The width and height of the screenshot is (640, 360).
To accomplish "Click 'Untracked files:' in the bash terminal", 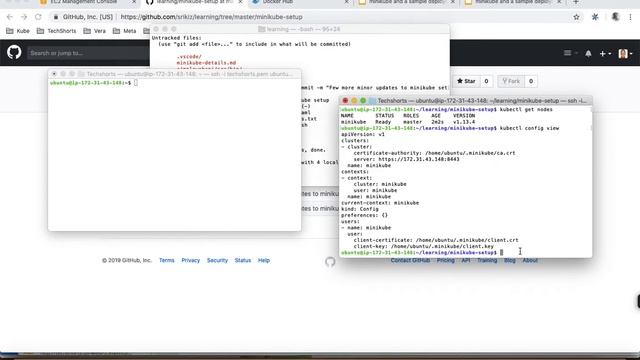I will [x=177, y=38].
